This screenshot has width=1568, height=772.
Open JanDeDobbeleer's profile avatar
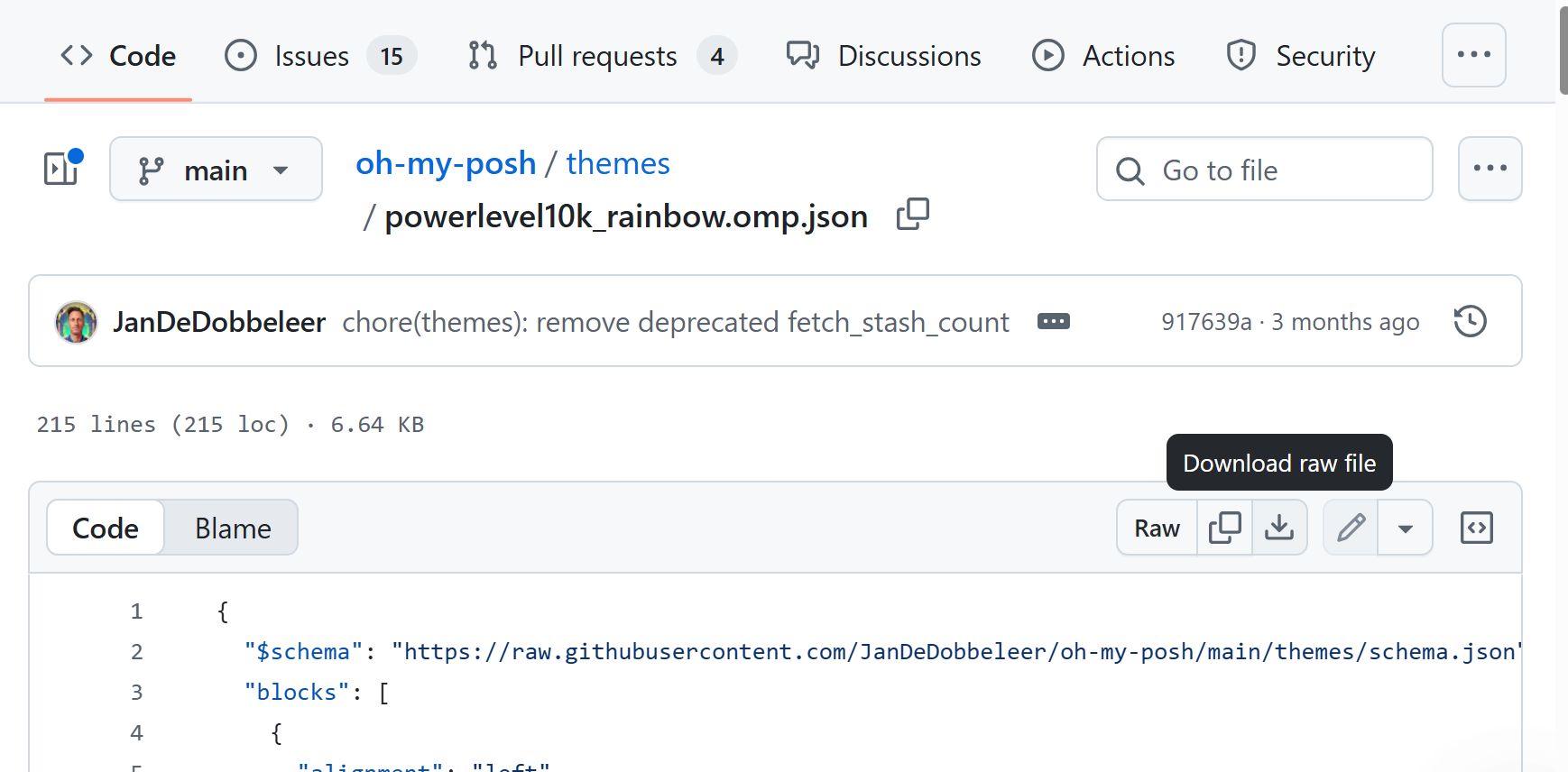pos(76,322)
